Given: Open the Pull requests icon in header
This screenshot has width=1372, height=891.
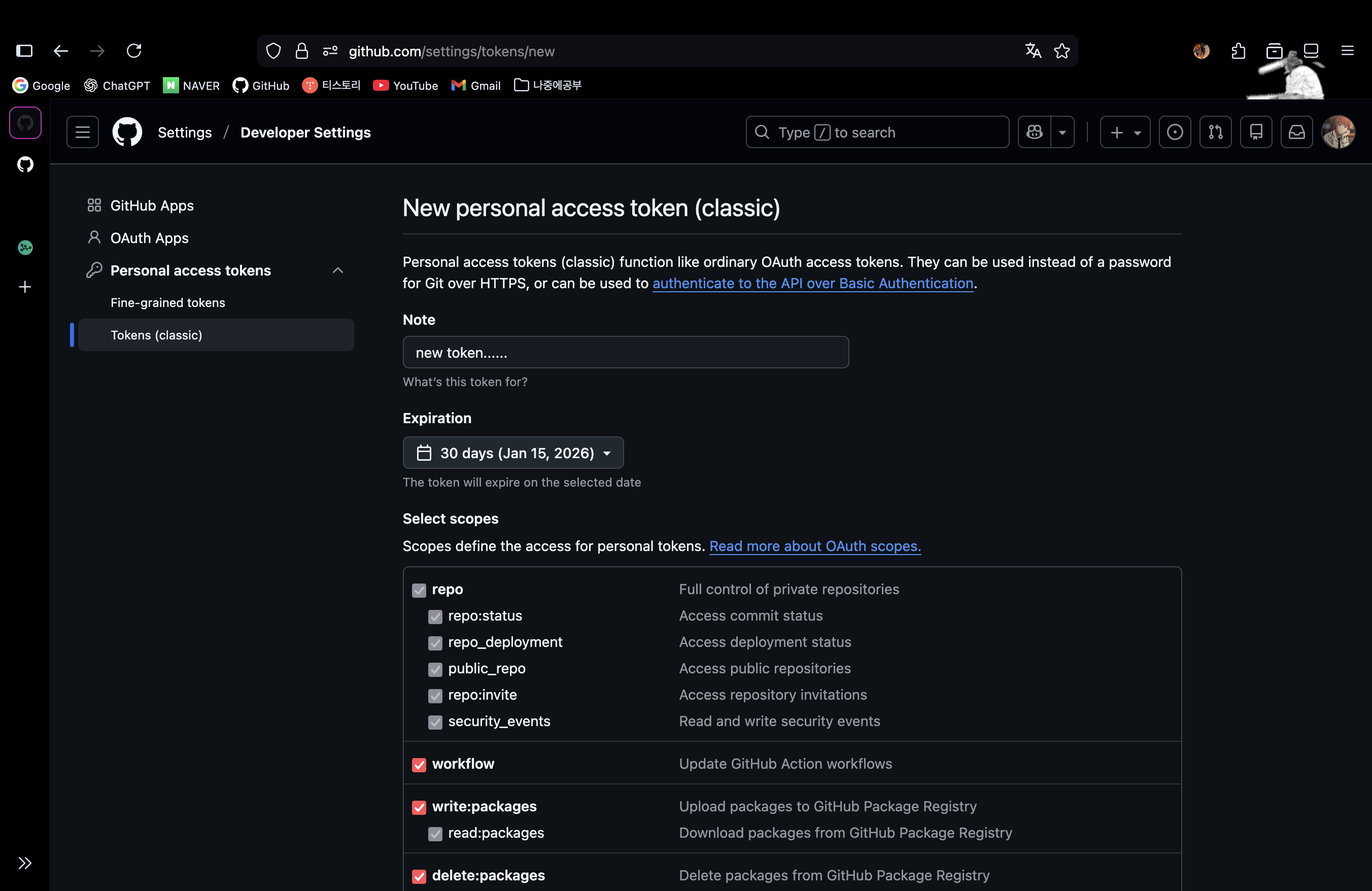Looking at the screenshot, I should (1215, 132).
